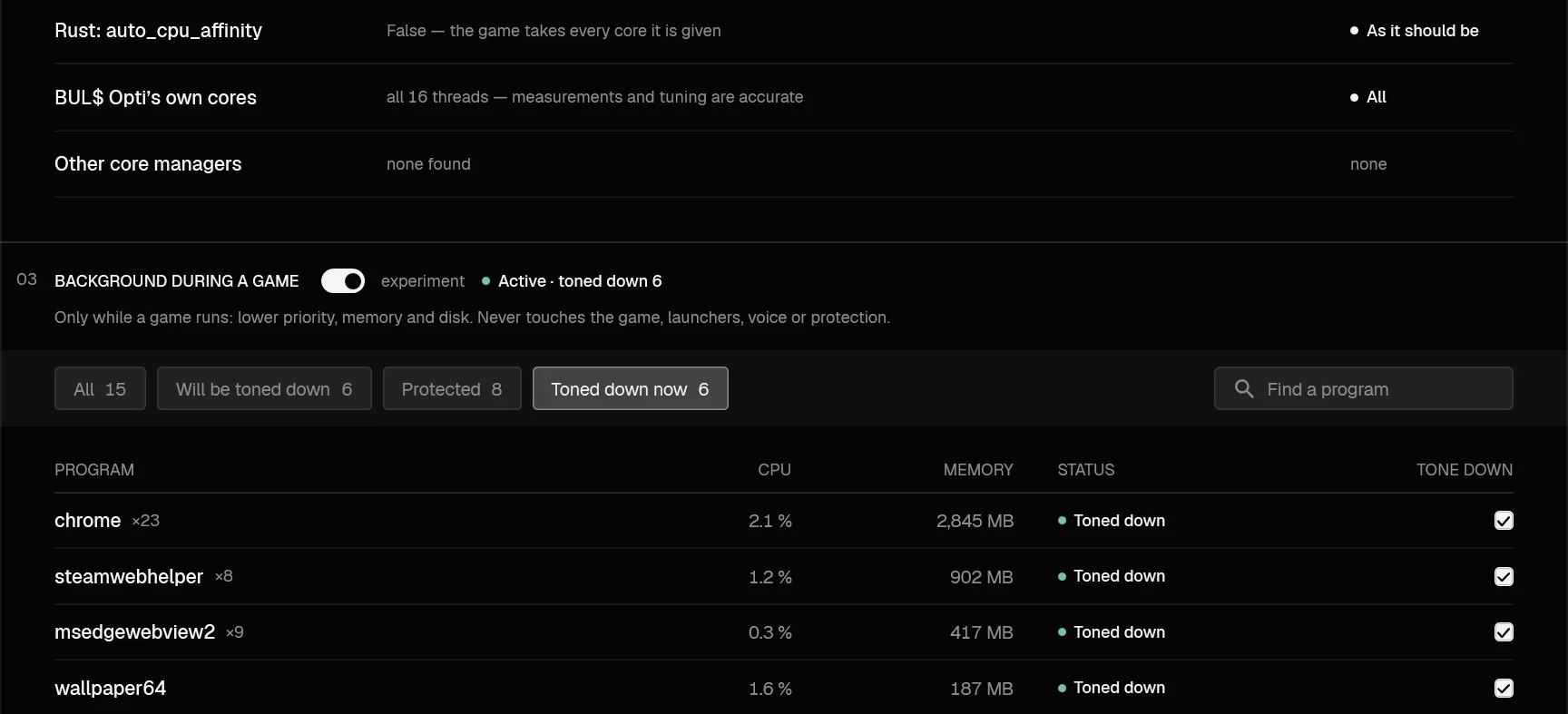
Task: Click the 417 MB memory value
Action: coord(981,632)
